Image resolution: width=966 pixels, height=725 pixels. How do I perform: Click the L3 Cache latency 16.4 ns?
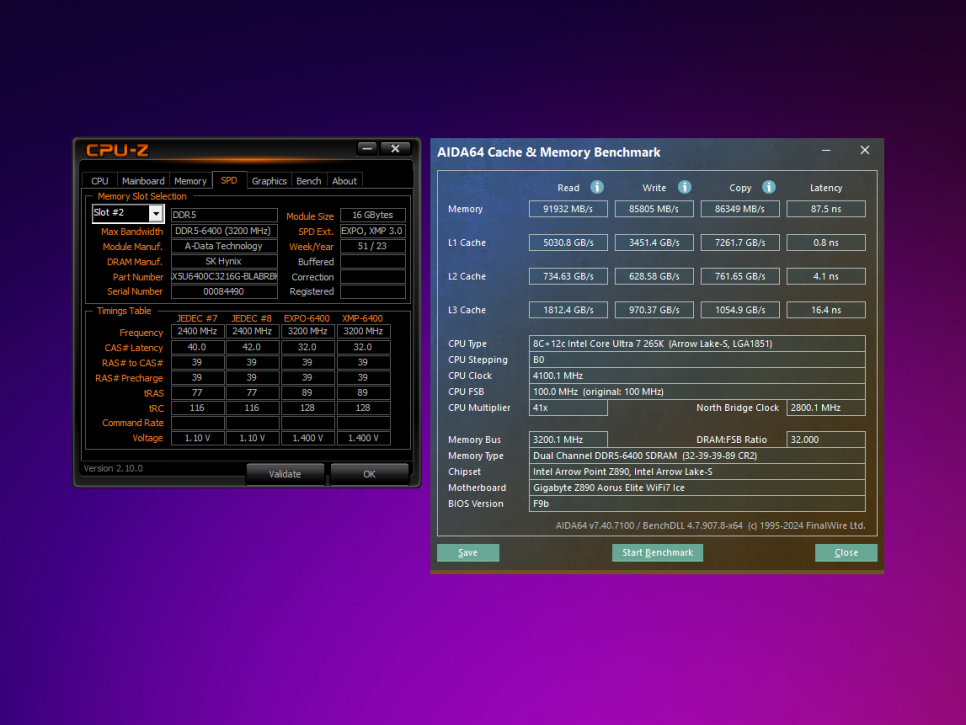pyautogui.click(x=826, y=310)
